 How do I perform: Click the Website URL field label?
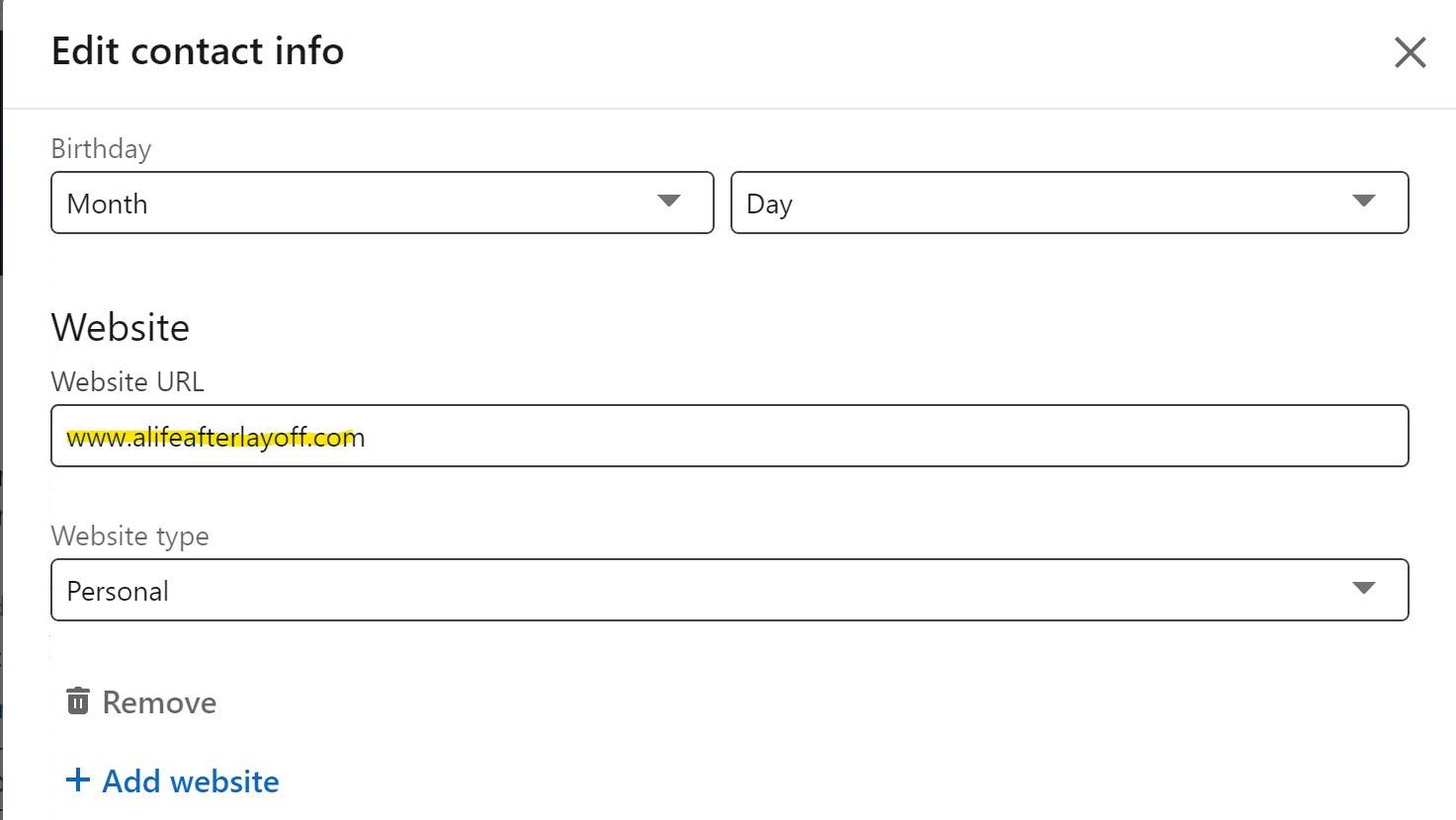[x=128, y=381]
